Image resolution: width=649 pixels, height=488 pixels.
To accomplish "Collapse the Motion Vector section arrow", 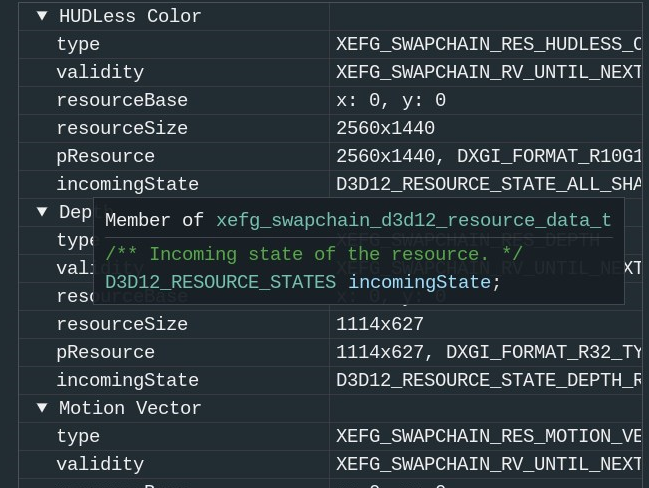I will tap(42, 408).
